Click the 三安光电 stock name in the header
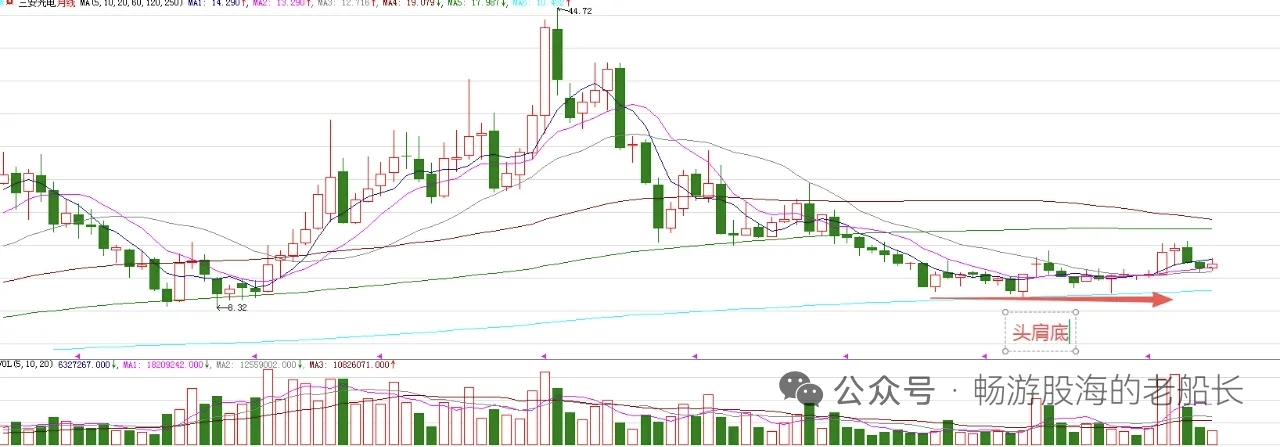Viewport: 1280px width, 447px height. click(37, 4)
